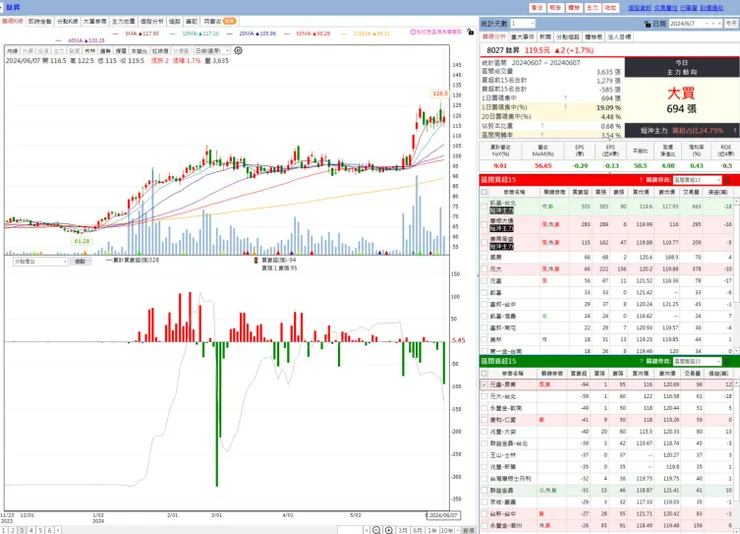Viewport: 740px width, 534px height.
Task: Open 分點進出 indicator dropdown below chart
Action: click(x=41, y=261)
